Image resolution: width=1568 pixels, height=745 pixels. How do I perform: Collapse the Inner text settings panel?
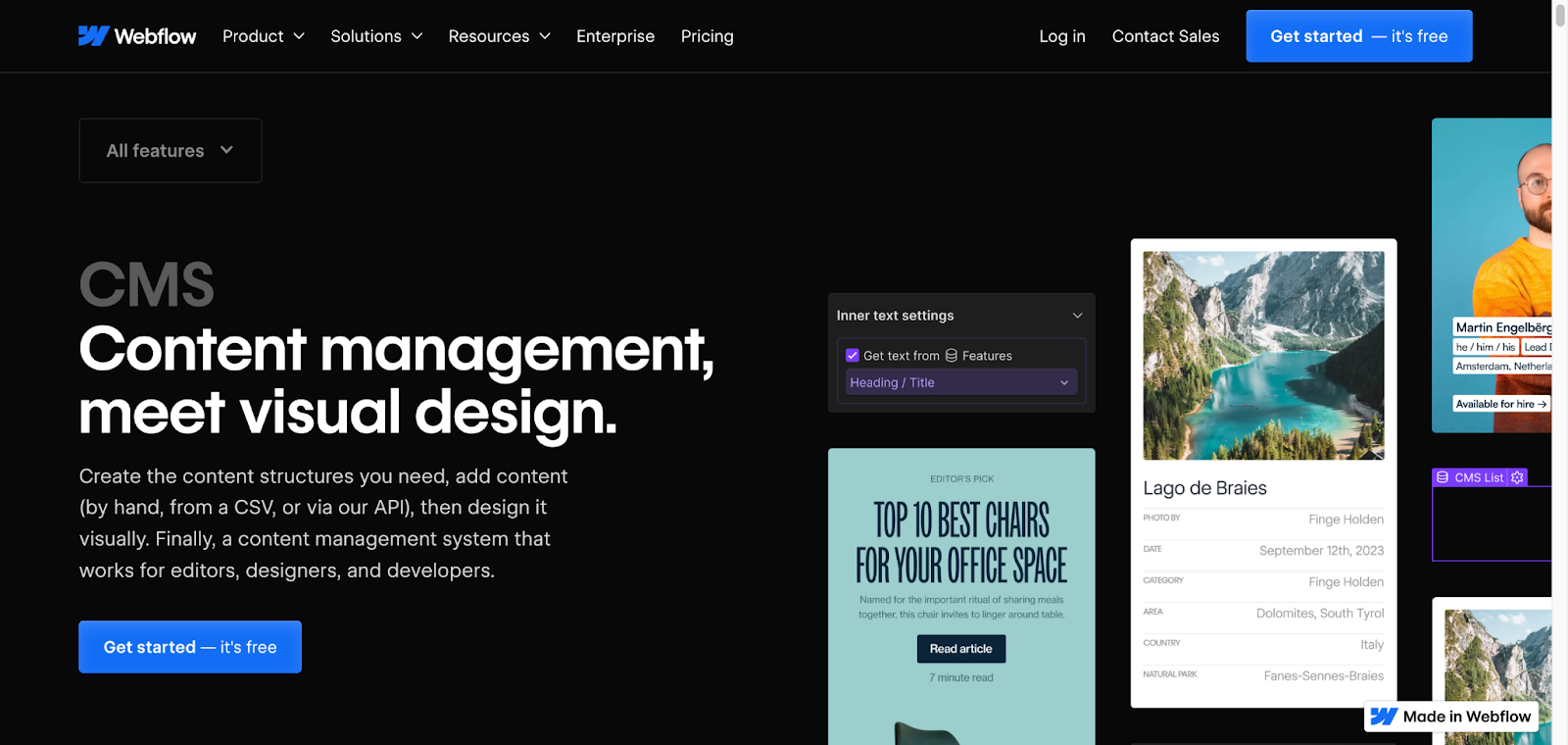pos(1077,316)
